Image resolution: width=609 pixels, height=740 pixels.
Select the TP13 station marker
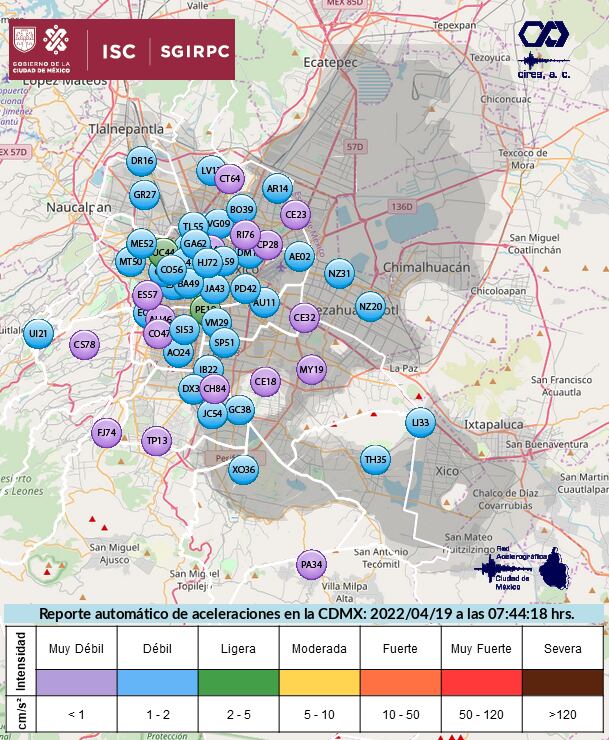(157, 440)
